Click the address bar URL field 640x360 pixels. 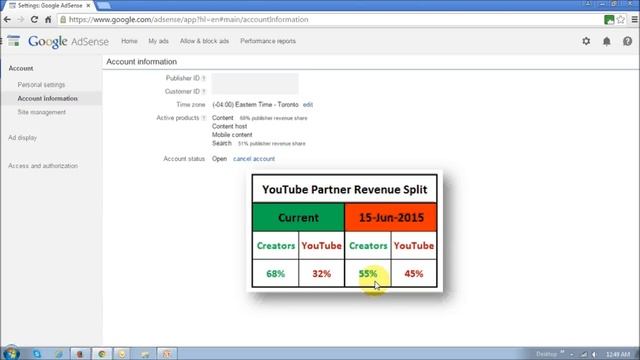(x=331, y=20)
